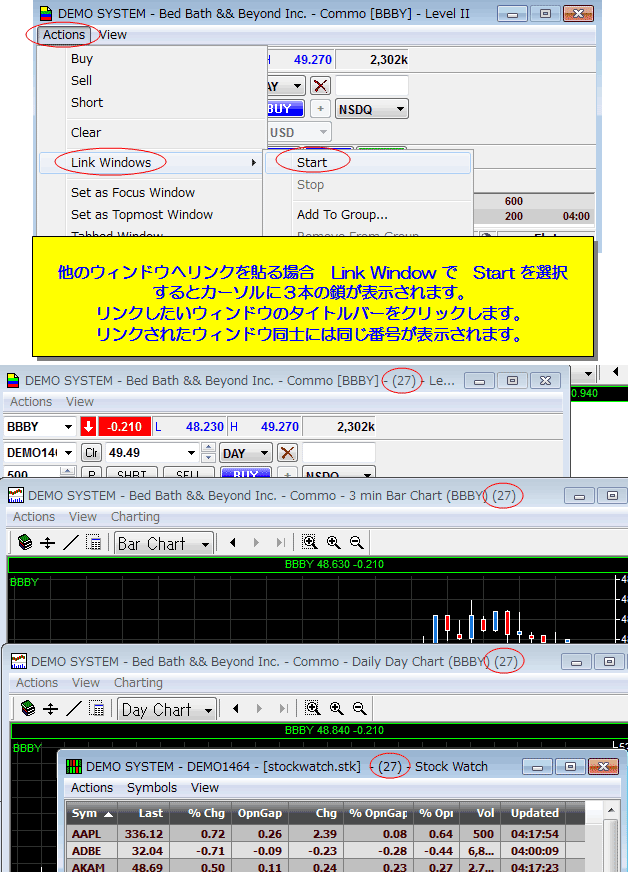628x872 pixels.
Task: Activate zoom-to-box tool in Bar Chart window
Action: [x=309, y=542]
